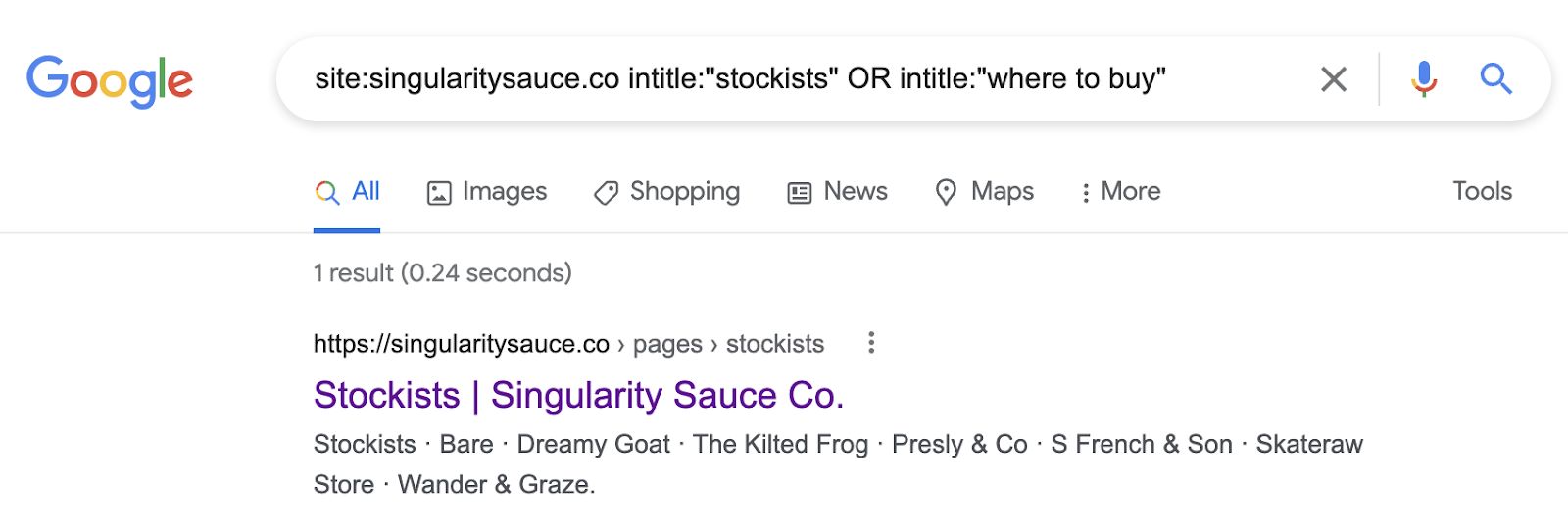
Task: Switch to the News tab
Action: tap(855, 191)
